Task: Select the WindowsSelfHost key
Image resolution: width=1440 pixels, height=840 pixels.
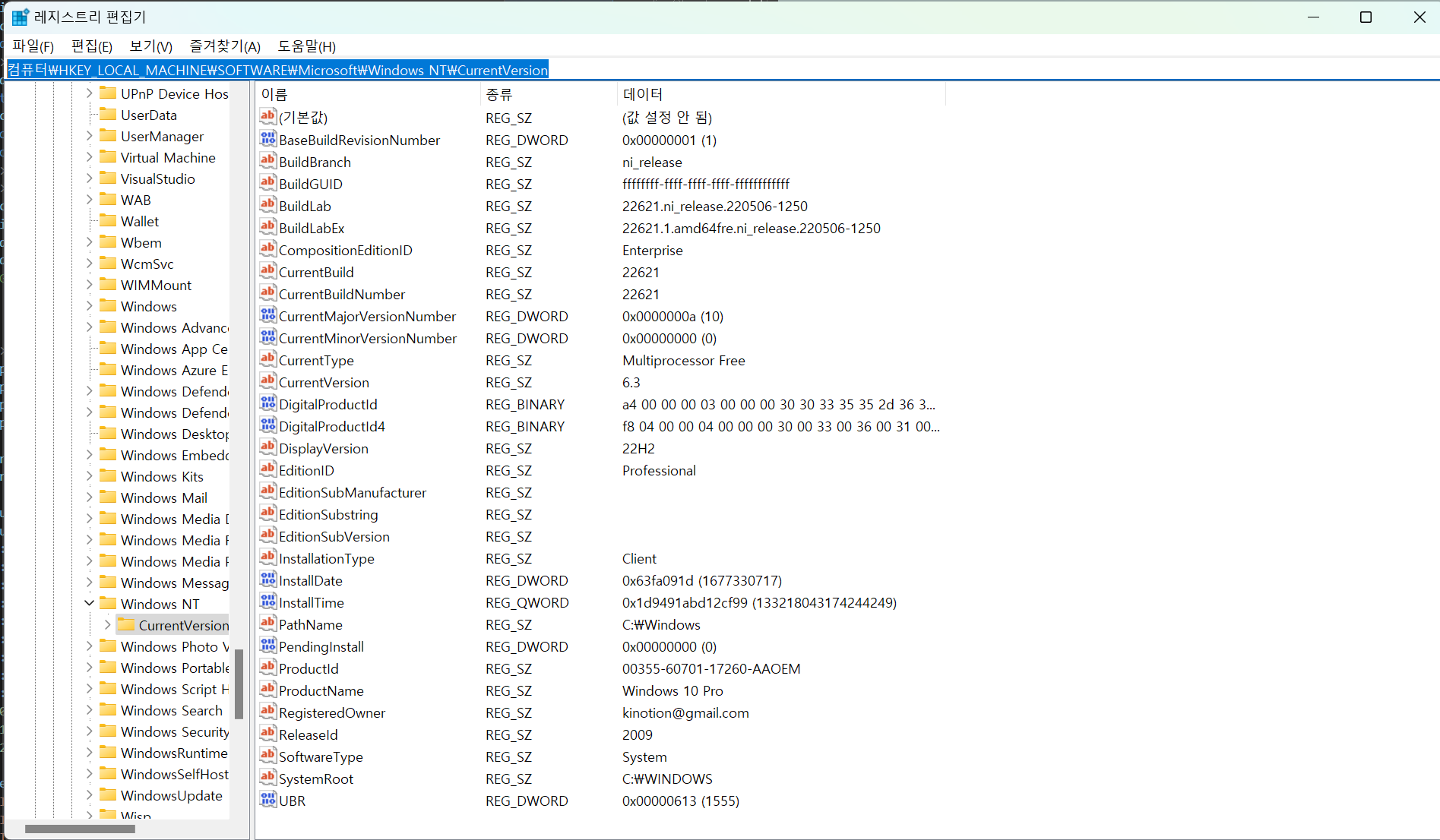Action: [174, 774]
